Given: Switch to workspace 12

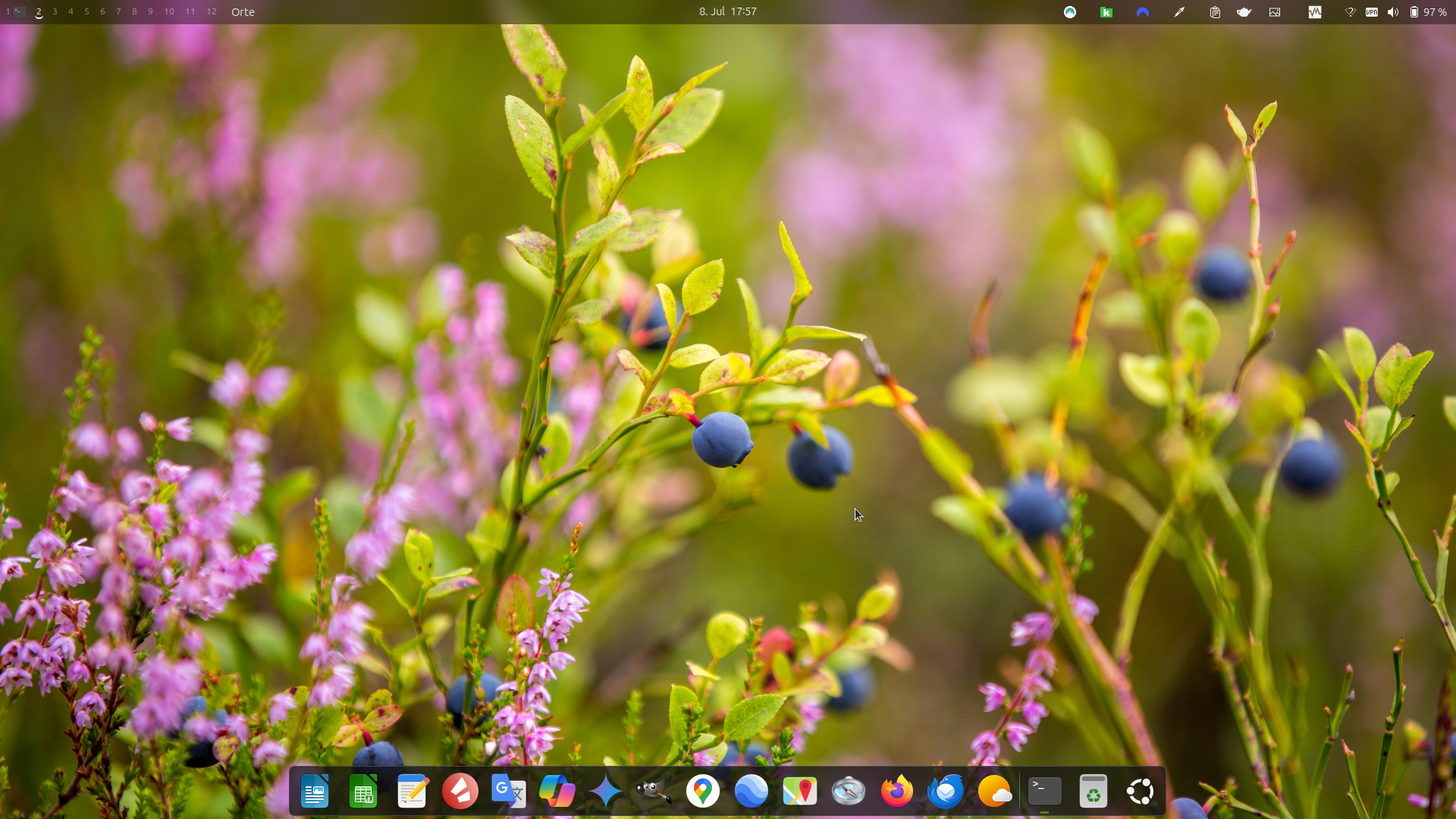Looking at the screenshot, I should click(212, 12).
